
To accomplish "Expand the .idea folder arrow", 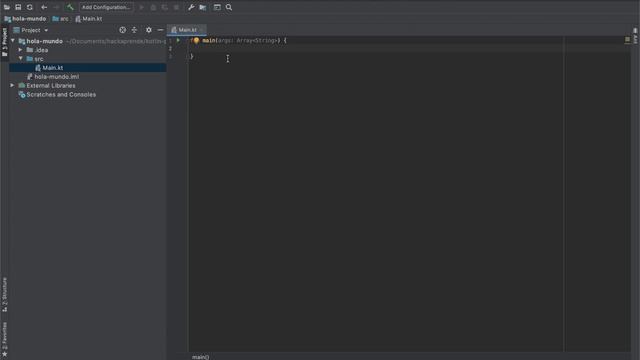I will [x=20, y=50].
